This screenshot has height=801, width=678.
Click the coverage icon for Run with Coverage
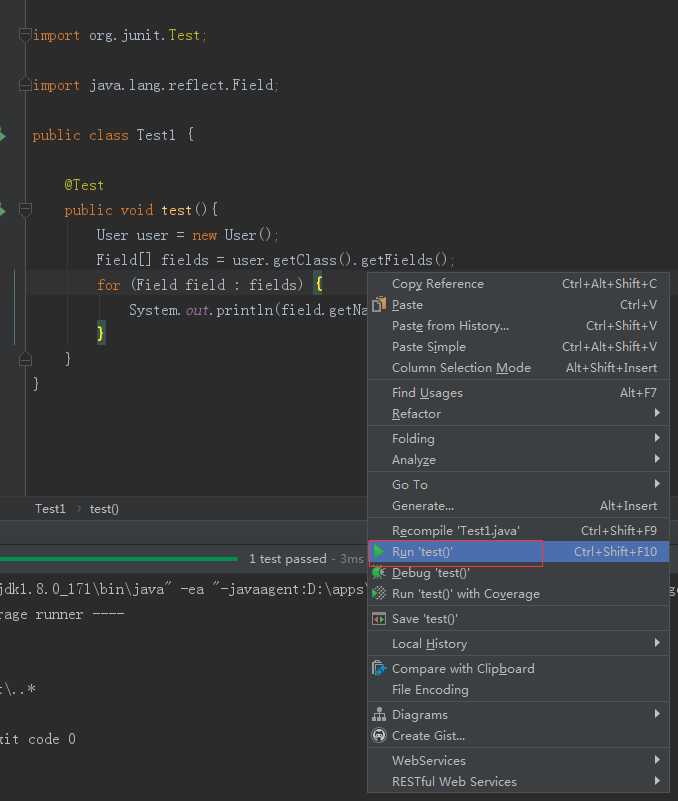(379, 594)
